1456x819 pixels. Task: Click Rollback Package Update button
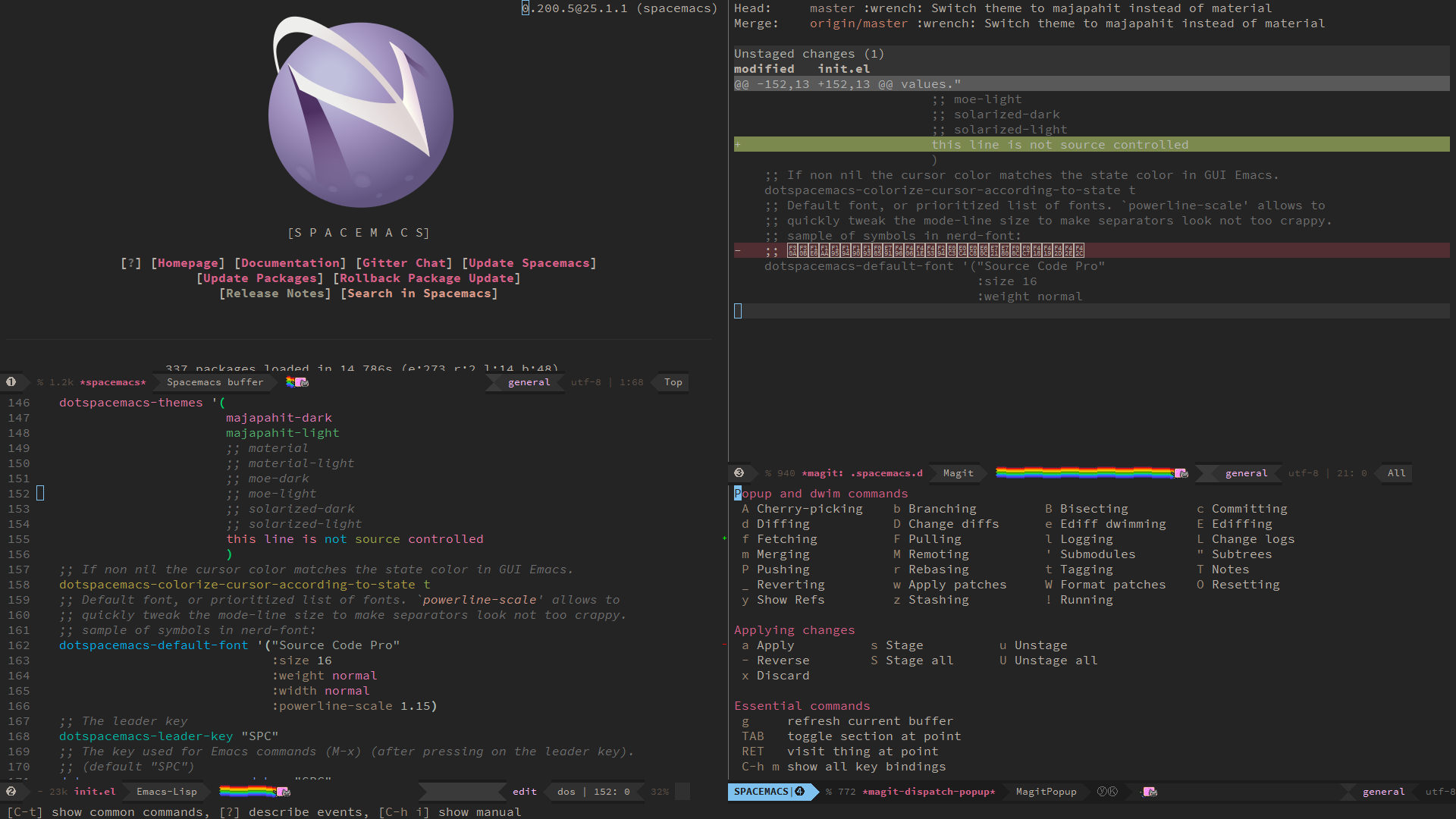427,278
